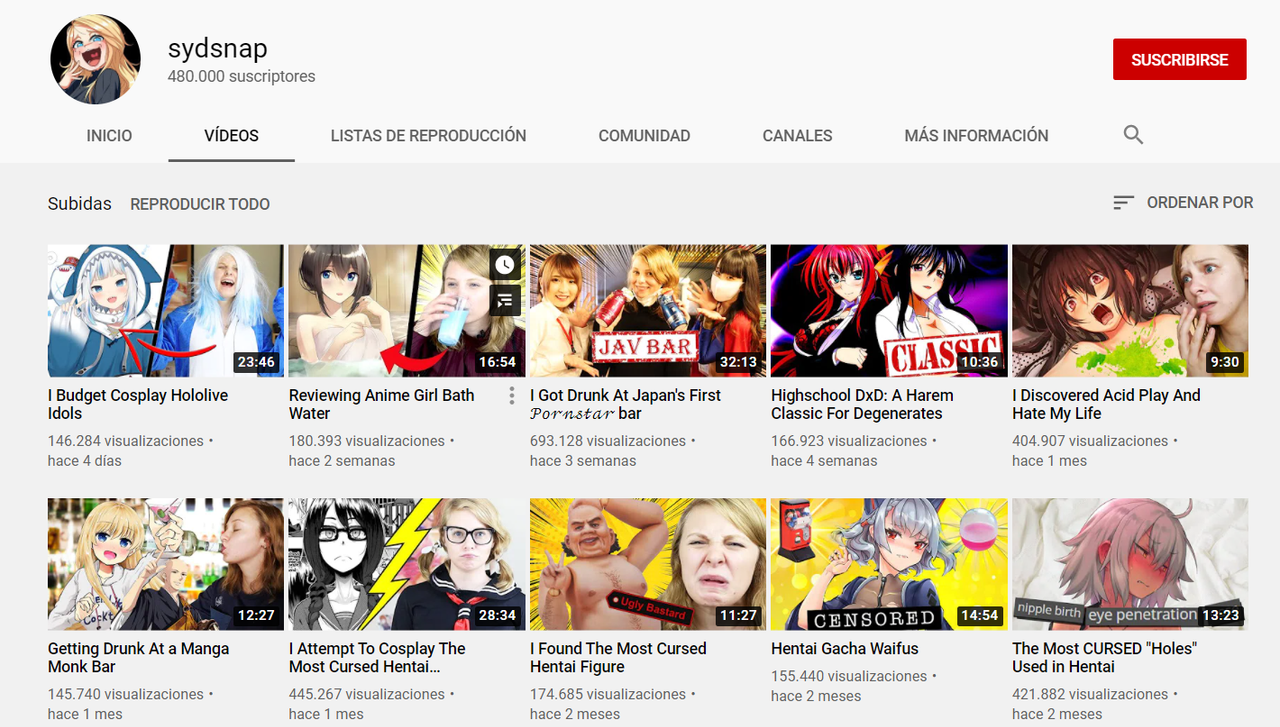
Task: Click REPRODUCIR TODO to play all uploads
Action: (200, 204)
